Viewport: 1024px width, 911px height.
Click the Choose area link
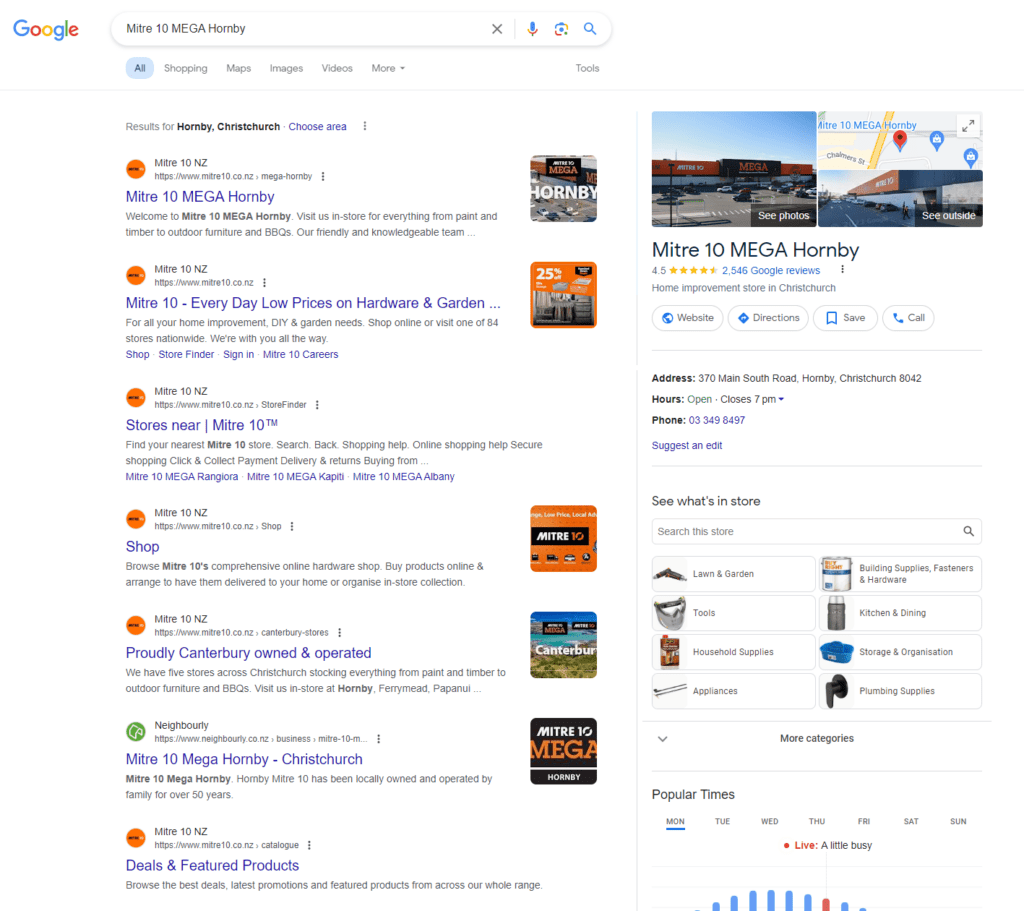tap(317, 127)
